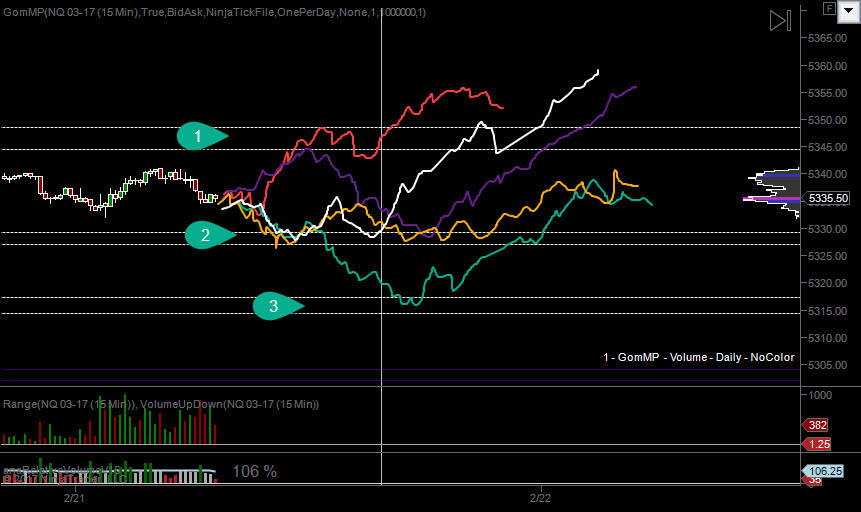861x512 pixels.
Task: Select the Range(NQ 03-17) indicator label
Action: coord(70,404)
